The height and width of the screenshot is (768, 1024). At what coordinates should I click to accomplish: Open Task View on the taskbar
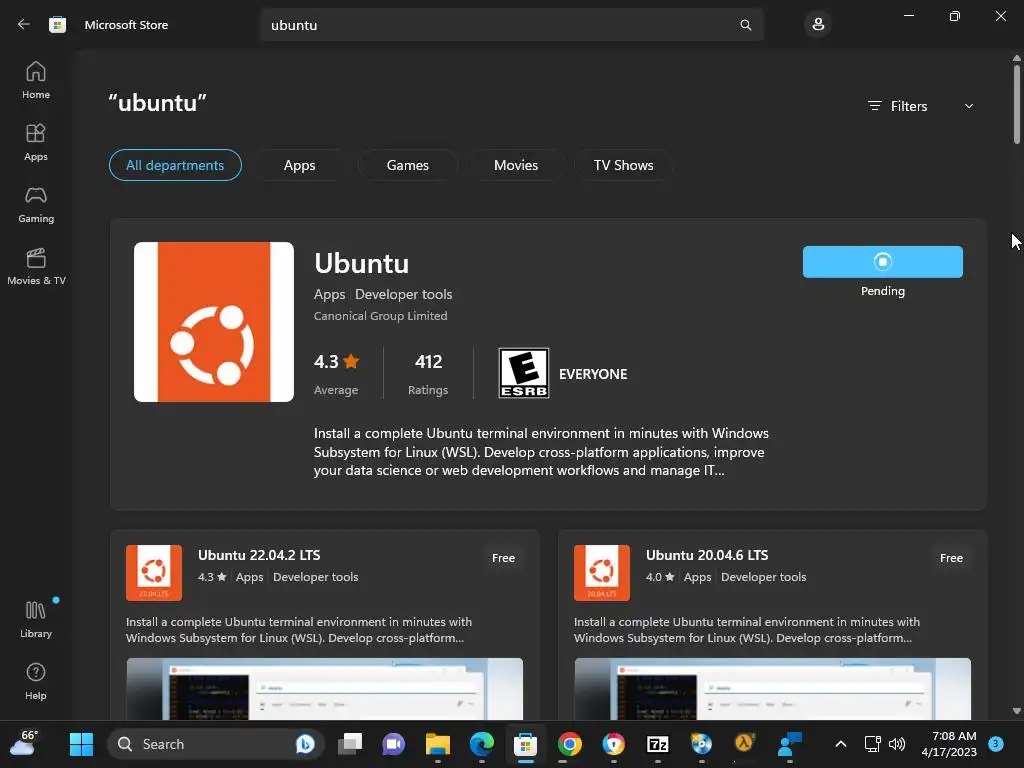[350, 744]
